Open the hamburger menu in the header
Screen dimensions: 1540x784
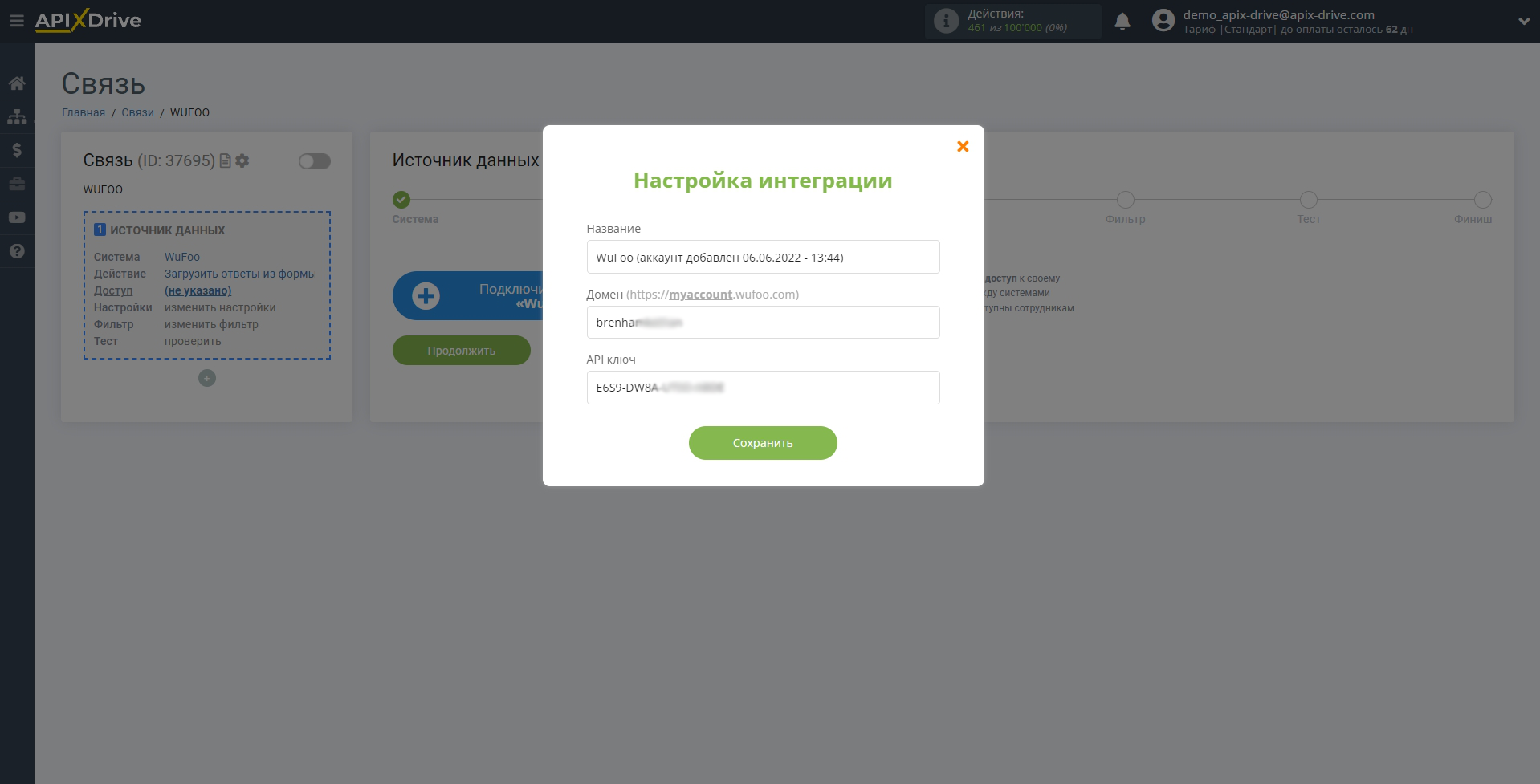coord(17,21)
